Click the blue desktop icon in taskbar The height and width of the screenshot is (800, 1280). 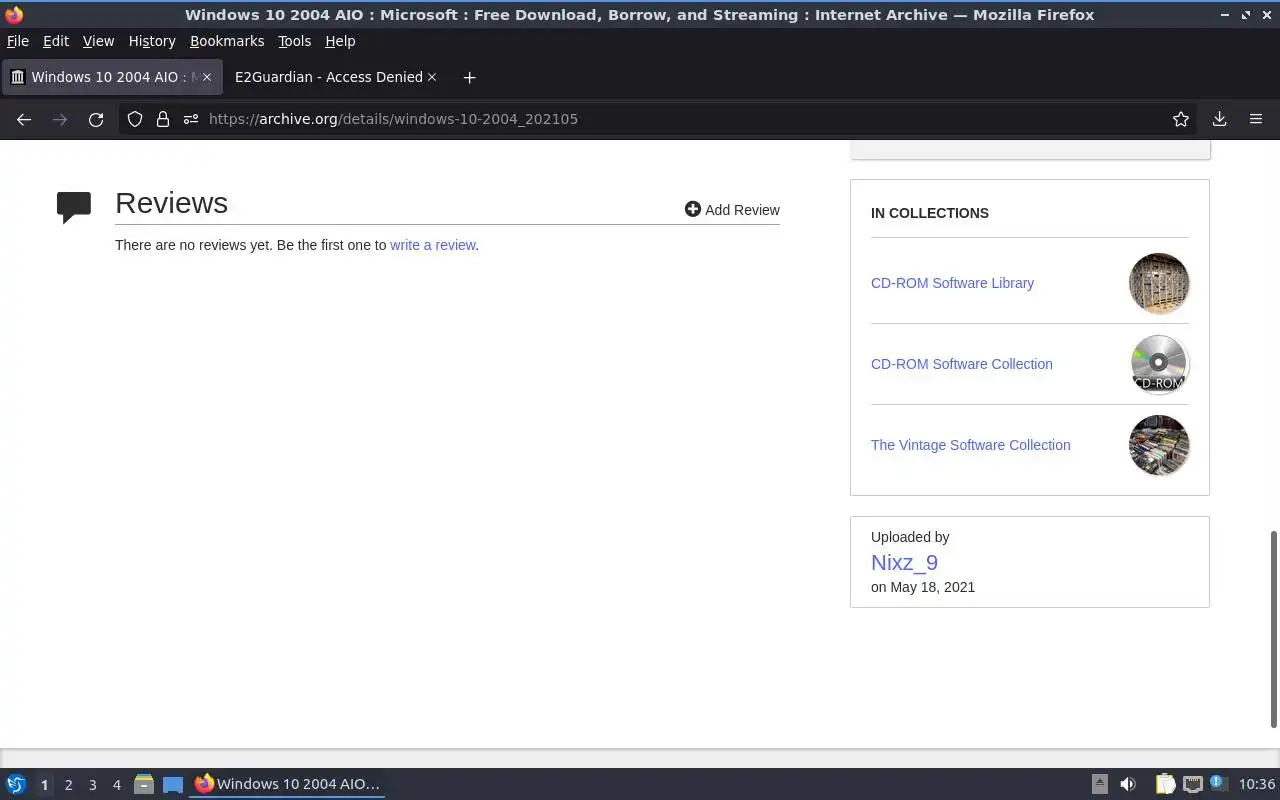click(173, 785)
